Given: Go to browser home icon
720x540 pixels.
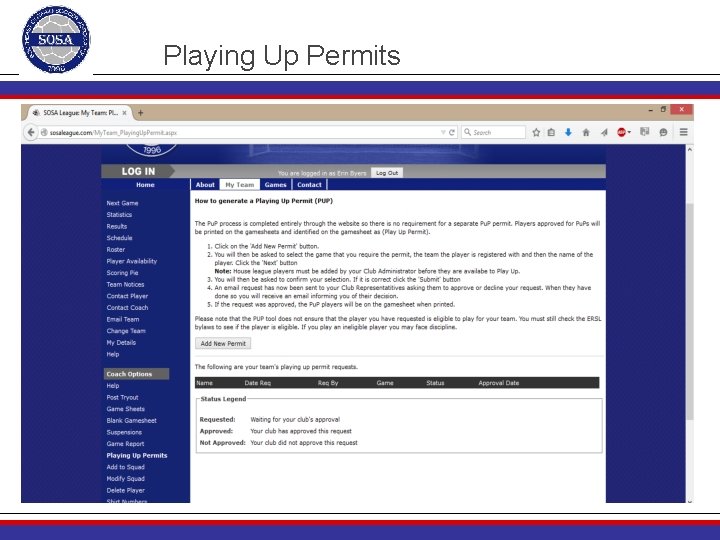Looking at the screenshot, I should coord(586,132).
